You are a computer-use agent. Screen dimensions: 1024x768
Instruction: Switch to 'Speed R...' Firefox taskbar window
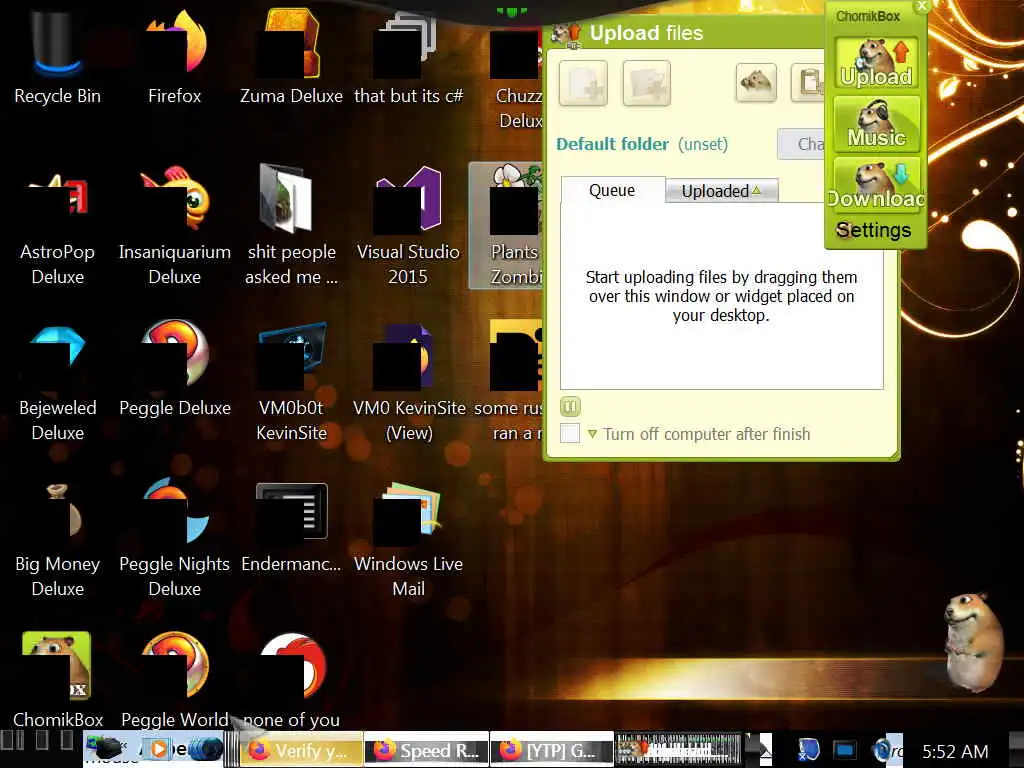click(x=426, y=750)
